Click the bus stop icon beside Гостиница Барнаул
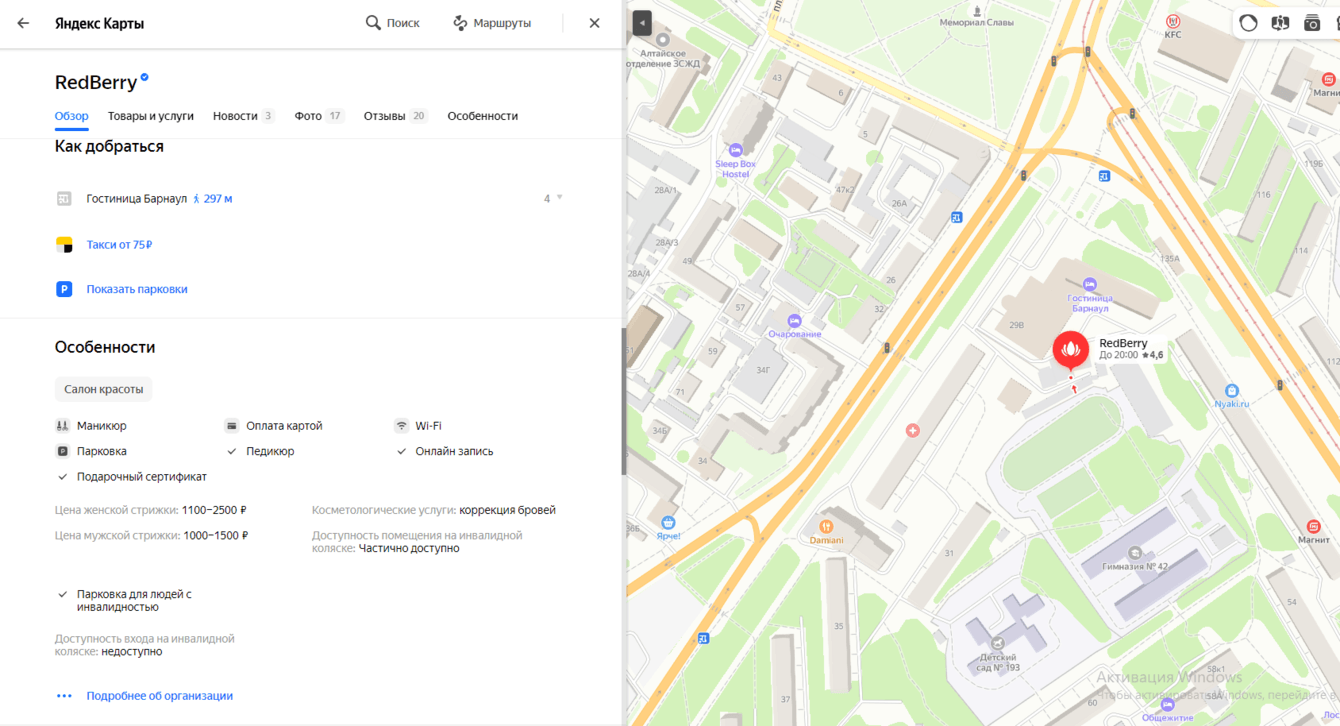 pyautogui.click(x=64, y=199)
